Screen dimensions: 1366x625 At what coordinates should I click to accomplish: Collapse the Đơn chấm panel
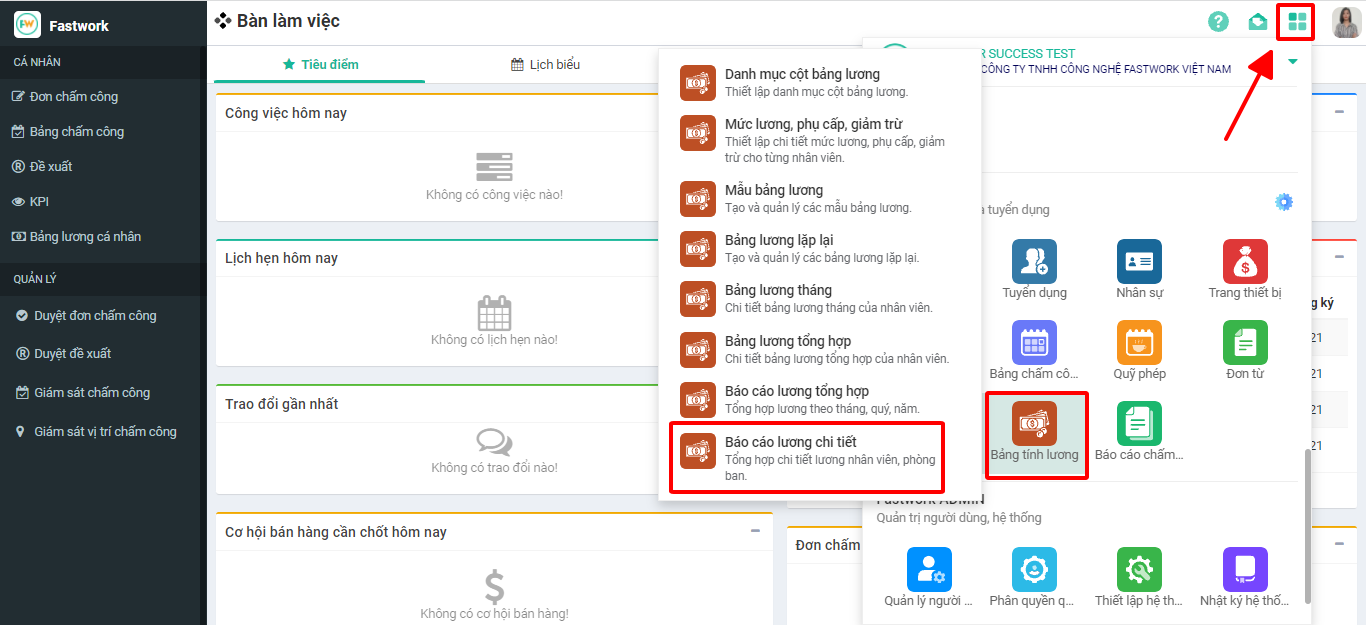click(x=1339, y=543)
